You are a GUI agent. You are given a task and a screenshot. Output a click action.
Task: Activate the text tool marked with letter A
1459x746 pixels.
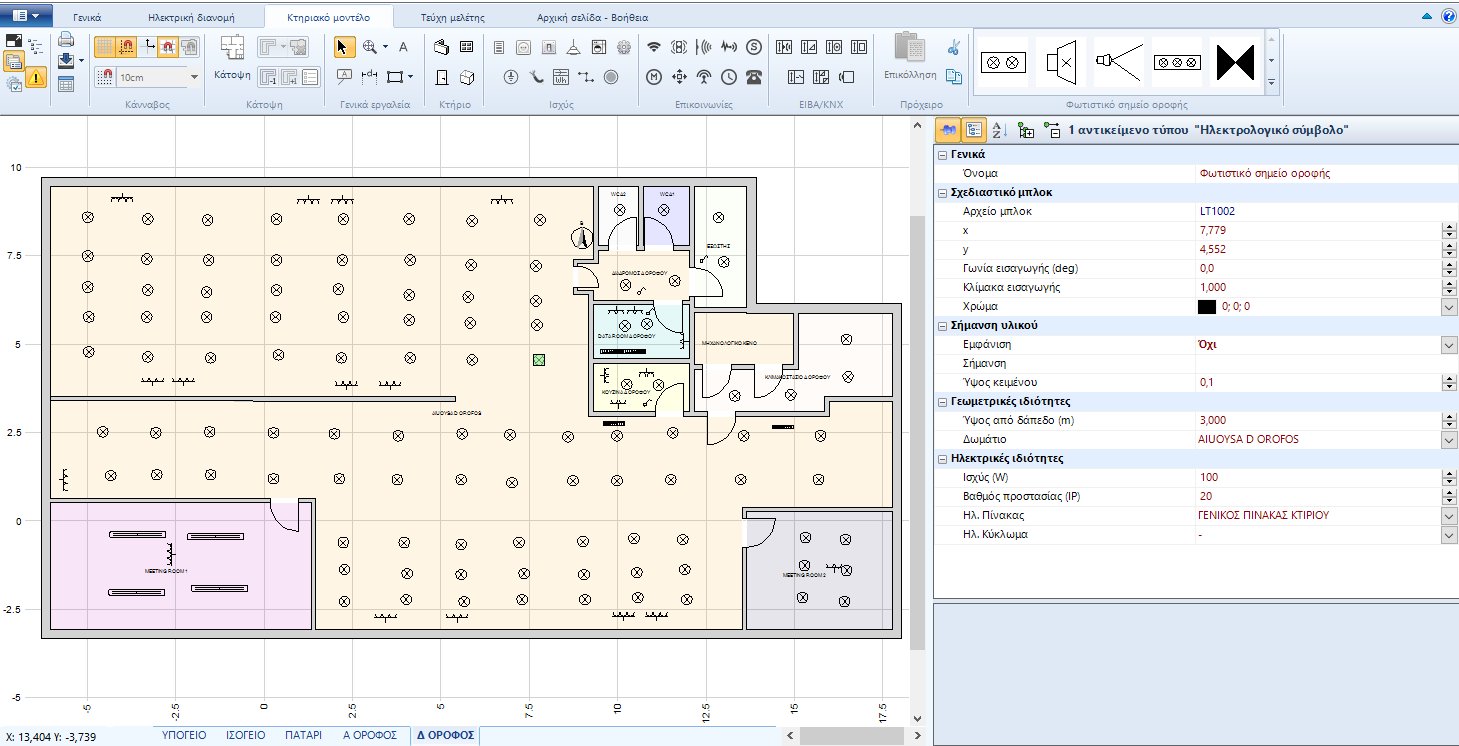pos(403,47)
